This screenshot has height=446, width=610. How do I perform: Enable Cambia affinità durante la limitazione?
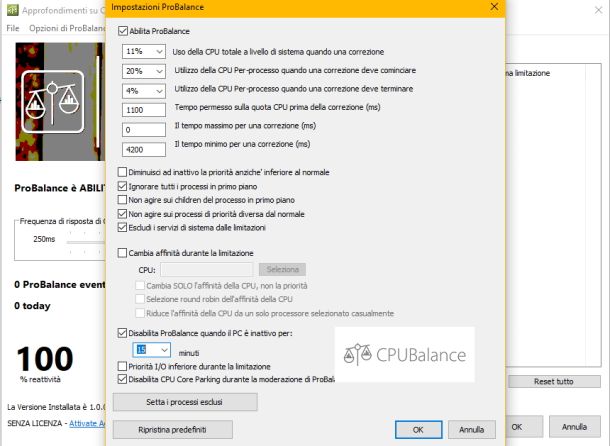(122, 253)
